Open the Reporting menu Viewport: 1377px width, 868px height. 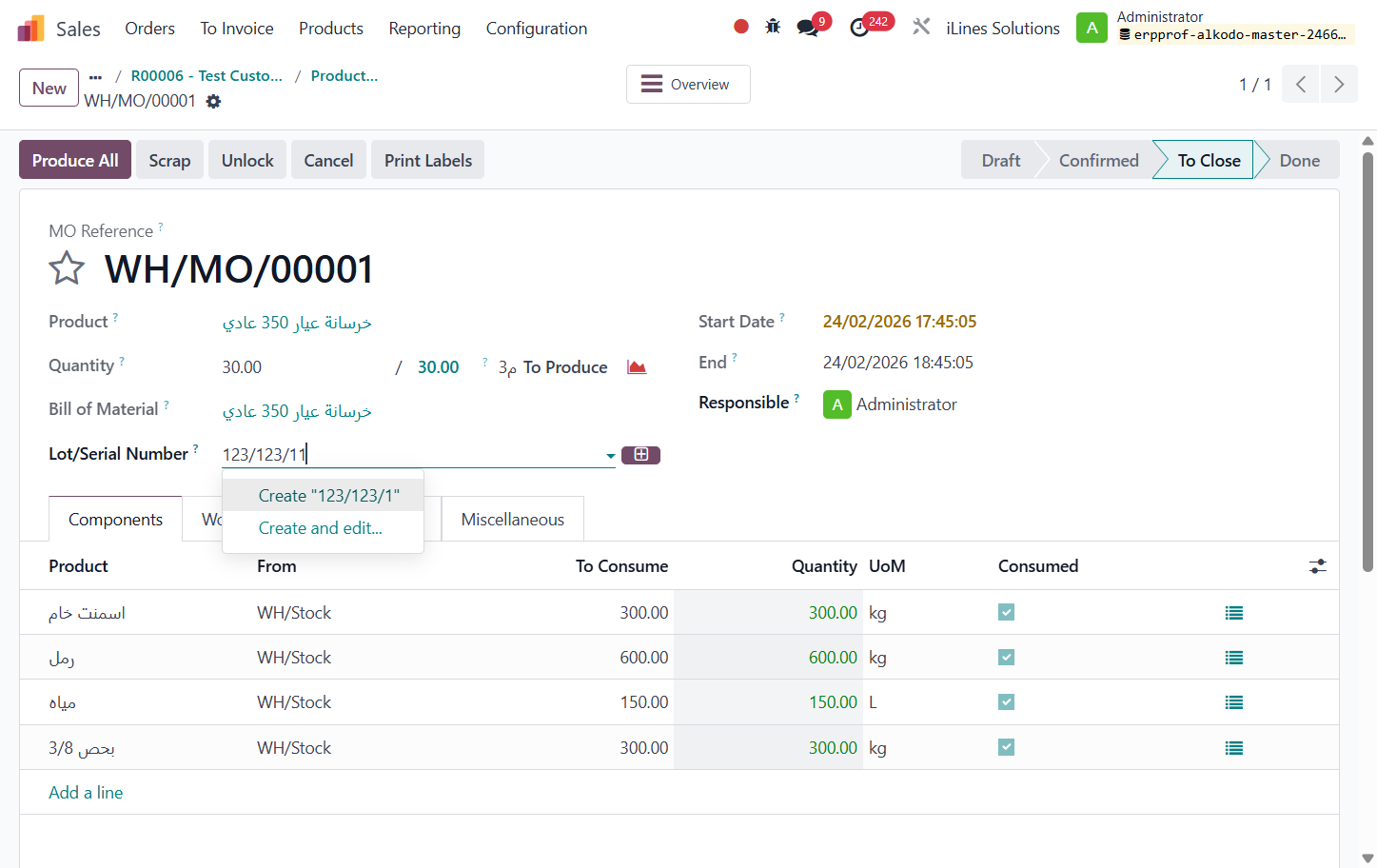click(x=424, y=29)
